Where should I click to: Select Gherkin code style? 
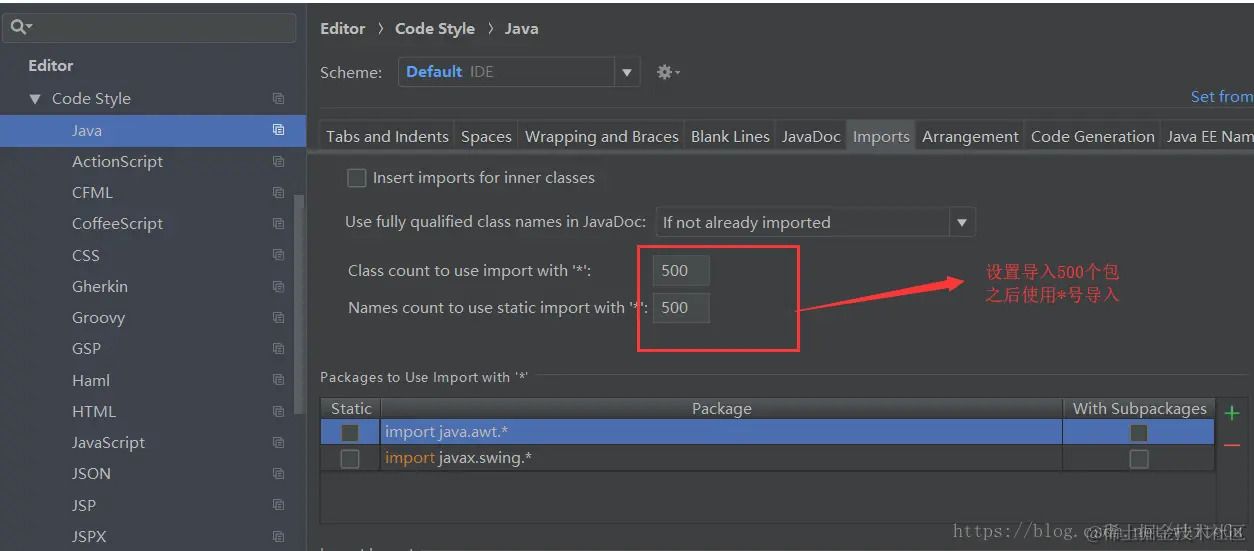tap(100, 286)
